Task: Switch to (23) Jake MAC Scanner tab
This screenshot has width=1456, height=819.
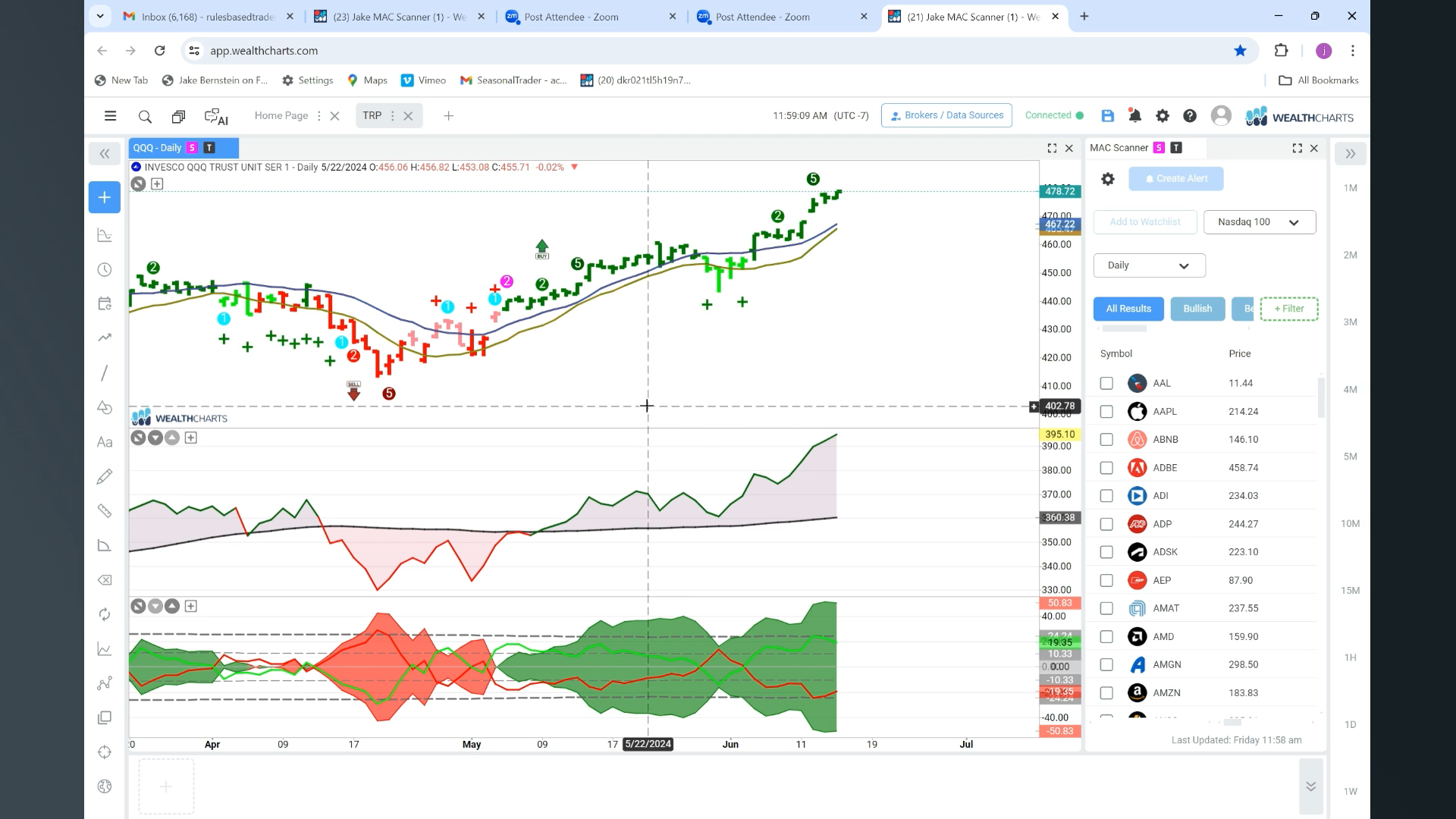Action: 400,17
